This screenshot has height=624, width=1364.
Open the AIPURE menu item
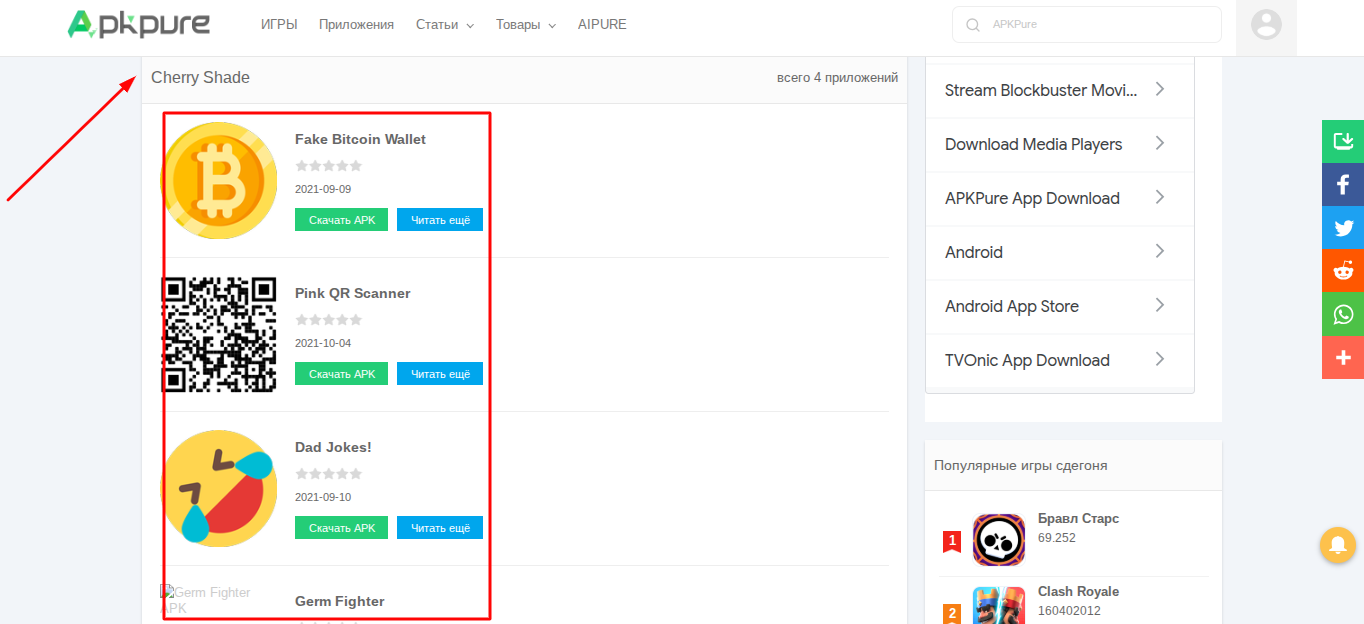tap(602, 25)
